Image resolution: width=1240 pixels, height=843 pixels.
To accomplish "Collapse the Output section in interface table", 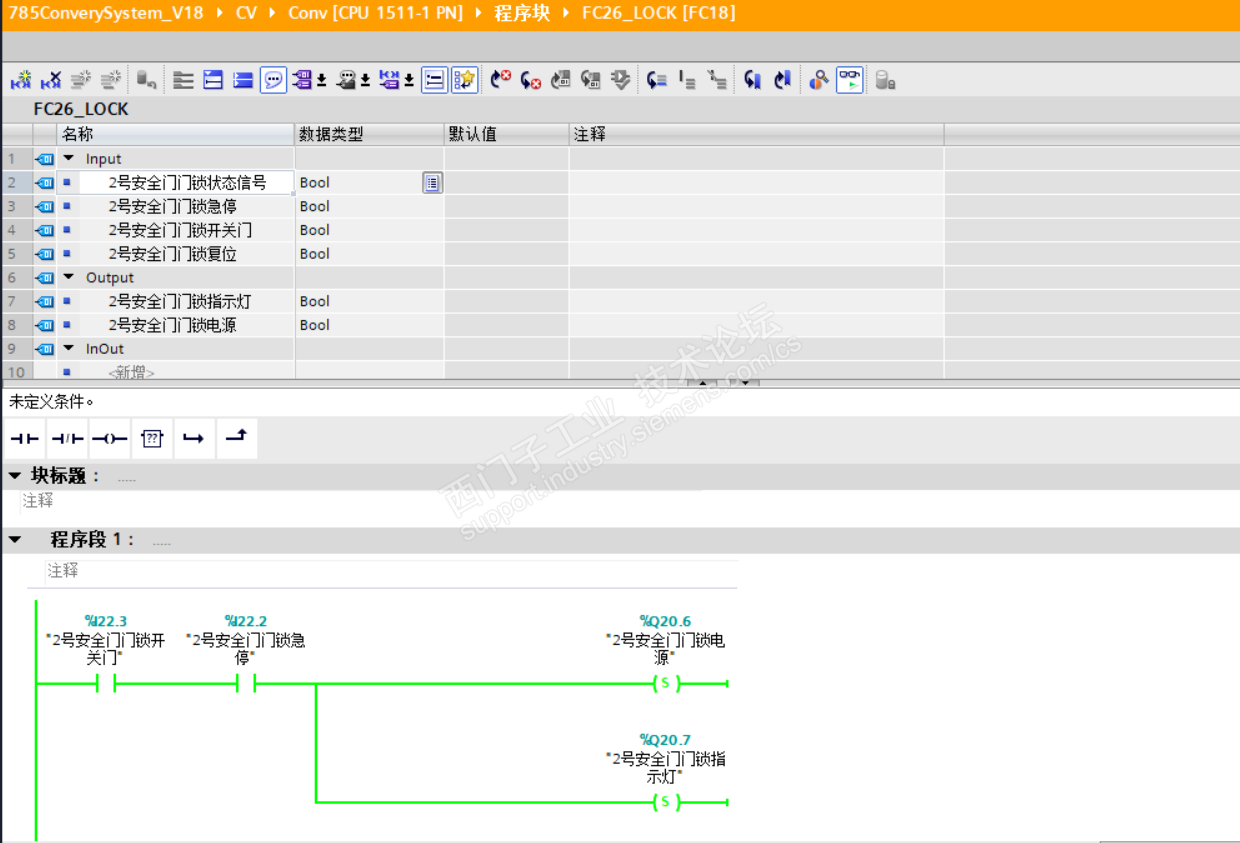I will pos(69,277).
